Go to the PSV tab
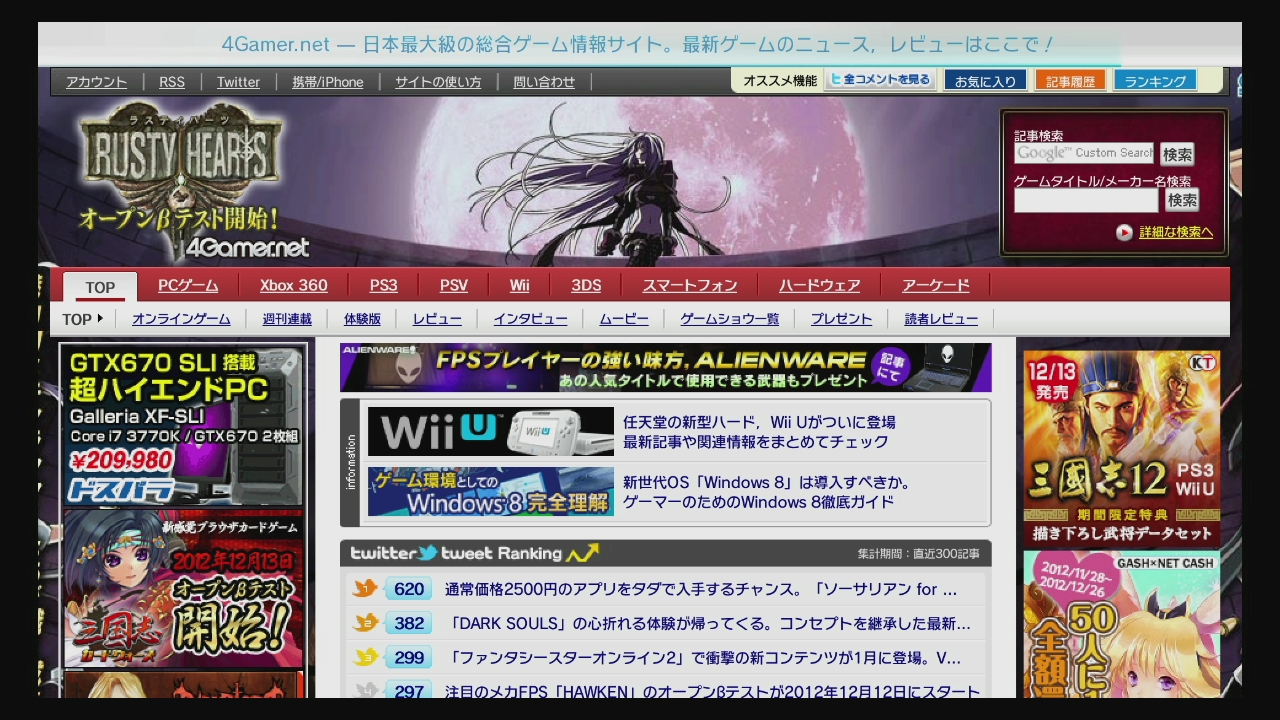This screenshot has height=720, width=1280. [454, 285]
